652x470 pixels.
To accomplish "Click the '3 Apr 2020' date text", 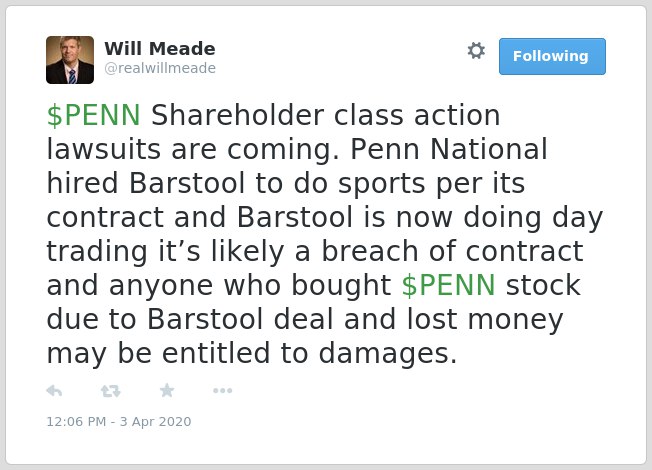I will tap(156, 421).
